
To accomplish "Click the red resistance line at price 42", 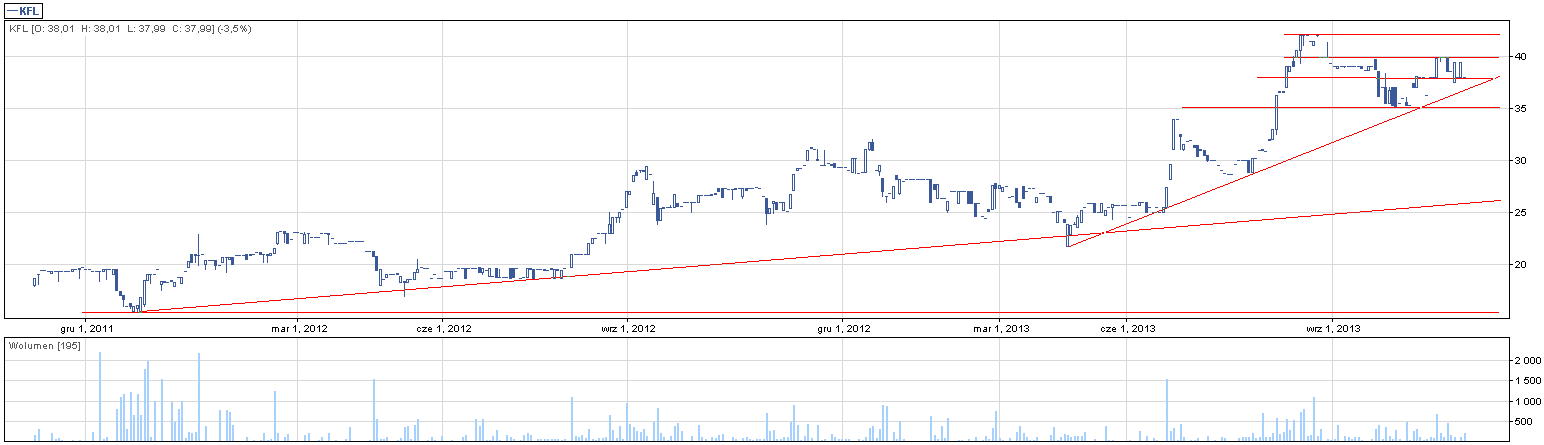I will 1392,34.
